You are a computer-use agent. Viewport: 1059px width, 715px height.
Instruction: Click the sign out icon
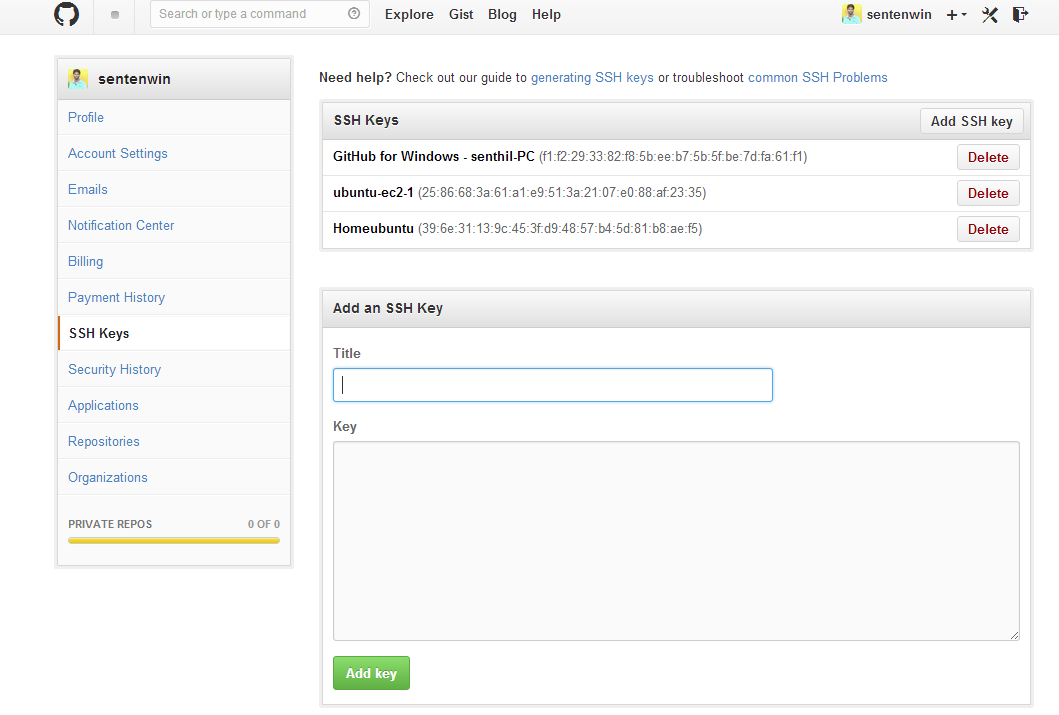(x=1020, y=15)
